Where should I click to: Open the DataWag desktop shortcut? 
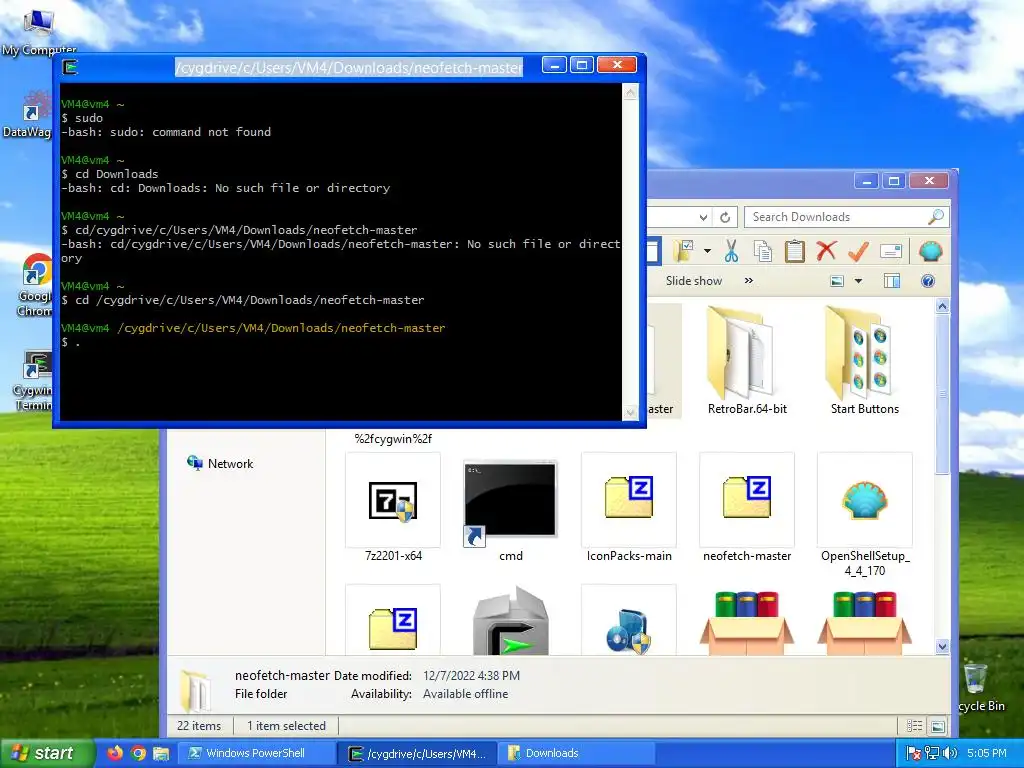29,114
